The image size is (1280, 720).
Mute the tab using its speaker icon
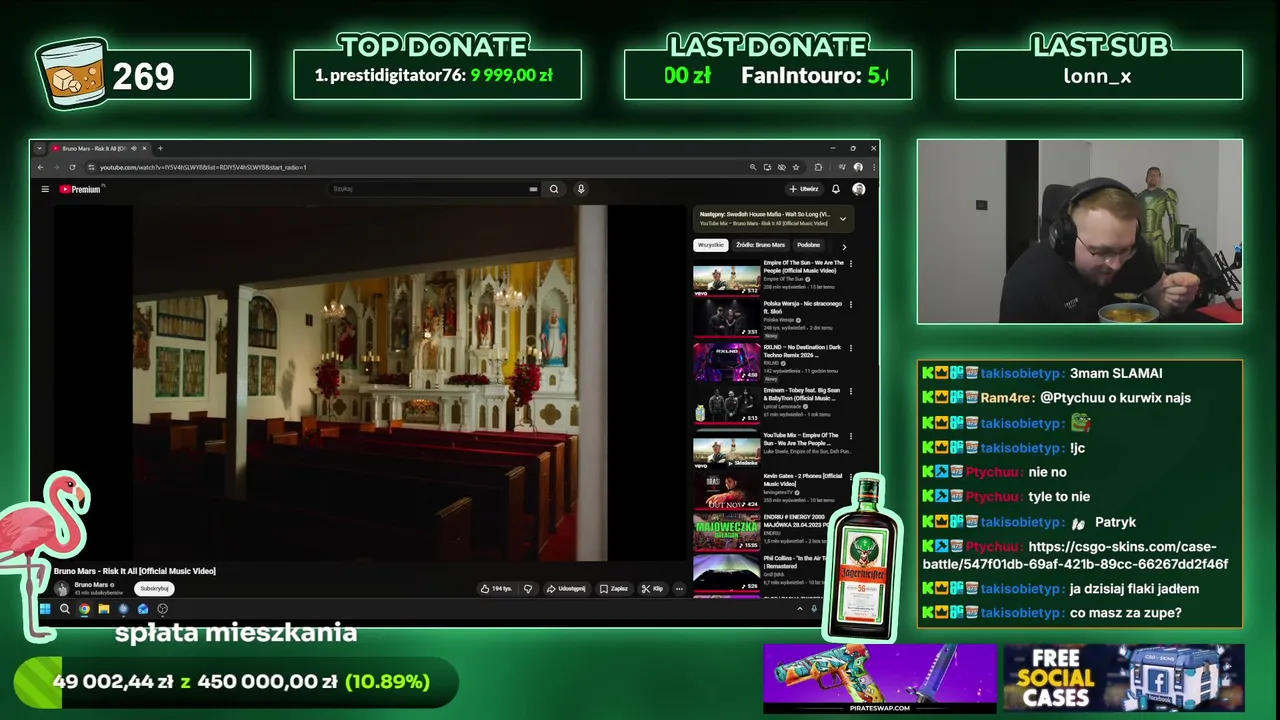[135, 148]
